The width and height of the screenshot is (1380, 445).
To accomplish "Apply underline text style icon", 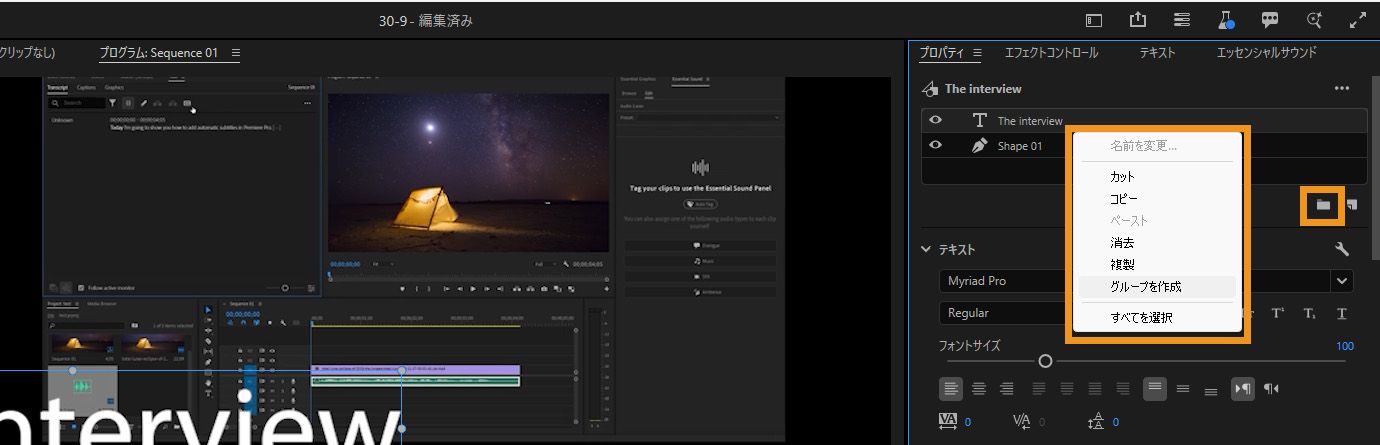I will coord(1342,313).
